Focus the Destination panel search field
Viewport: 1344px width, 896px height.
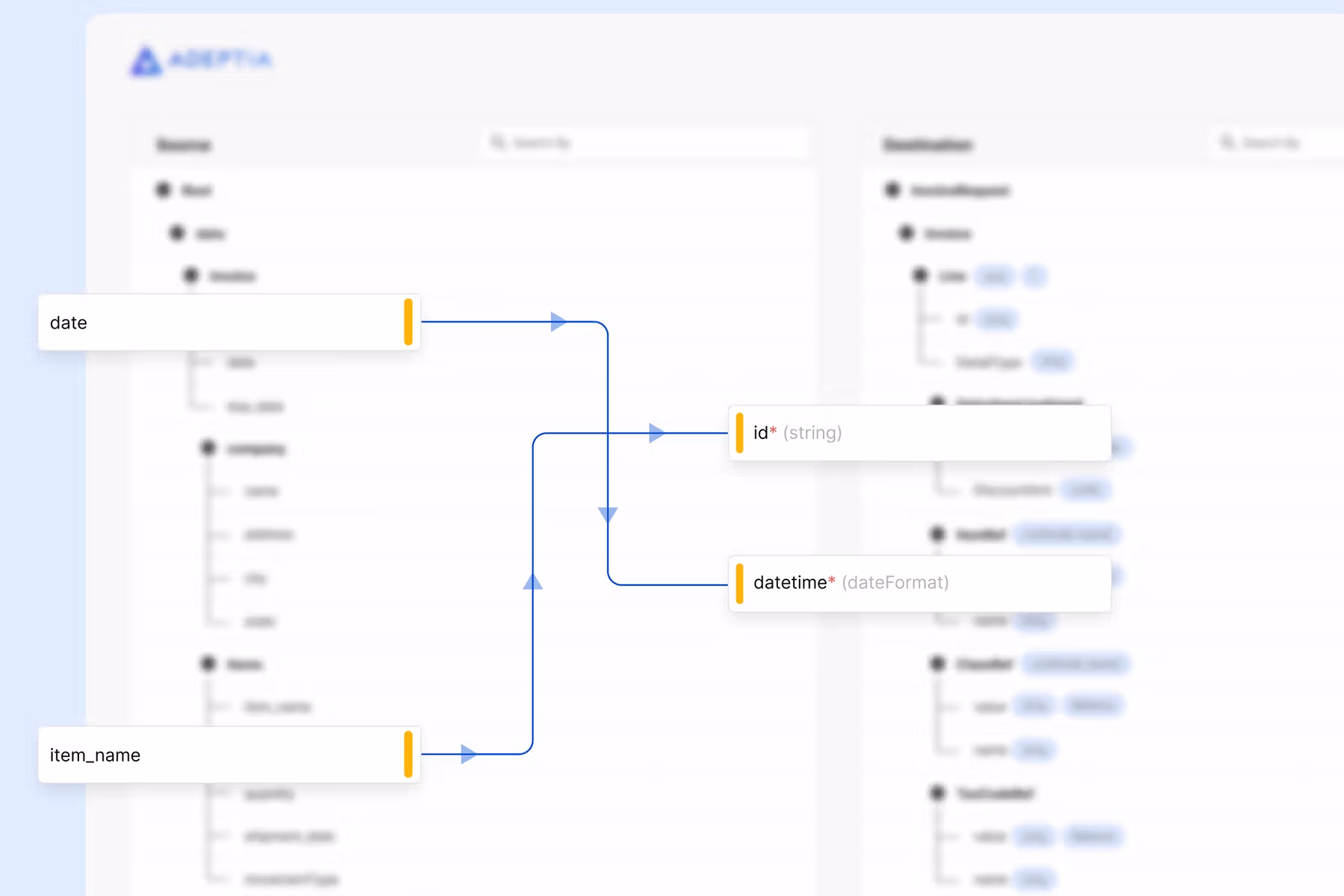pos(1278,143)
